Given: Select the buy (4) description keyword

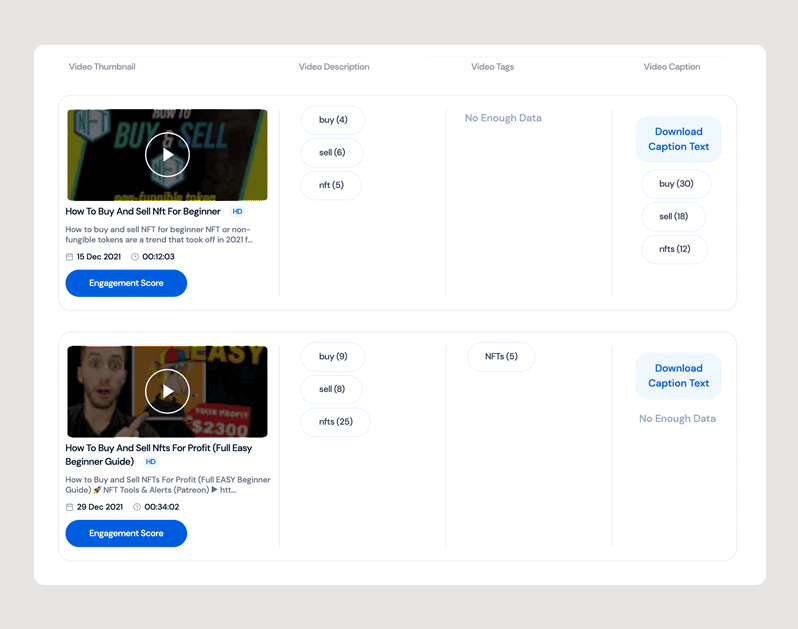Looking at the screenshot, I should (x=333, y=120).
